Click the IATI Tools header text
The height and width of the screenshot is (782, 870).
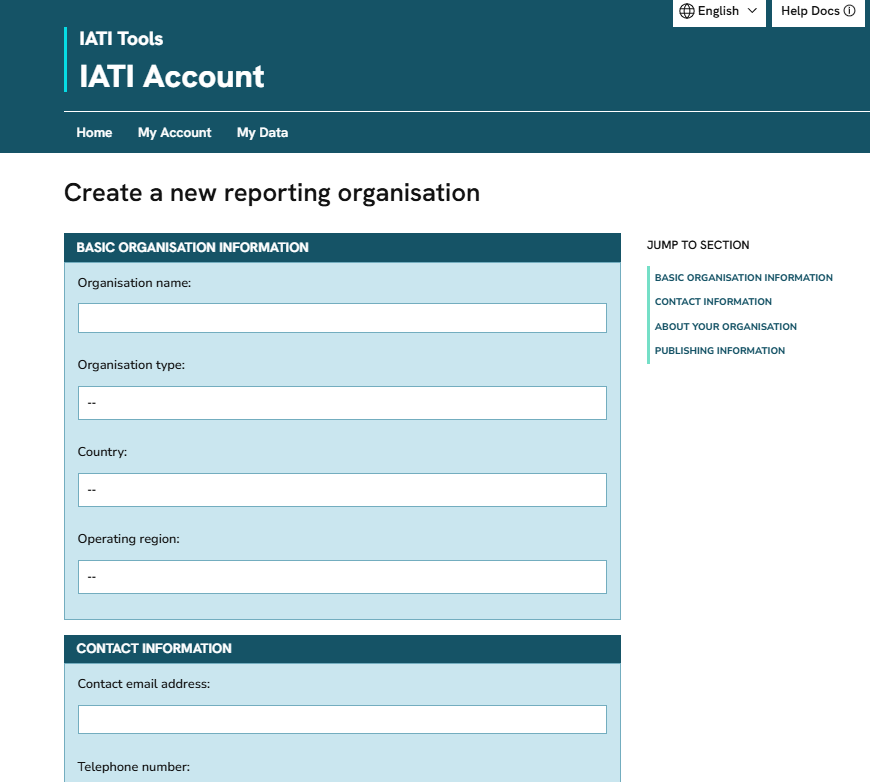tap(121, 39)
